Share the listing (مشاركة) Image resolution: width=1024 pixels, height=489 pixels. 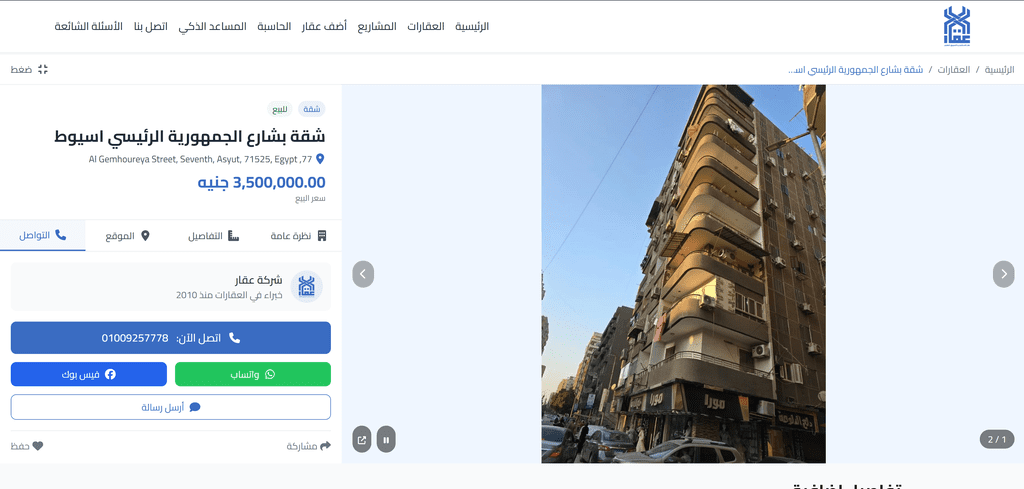(x=309, y=446)
